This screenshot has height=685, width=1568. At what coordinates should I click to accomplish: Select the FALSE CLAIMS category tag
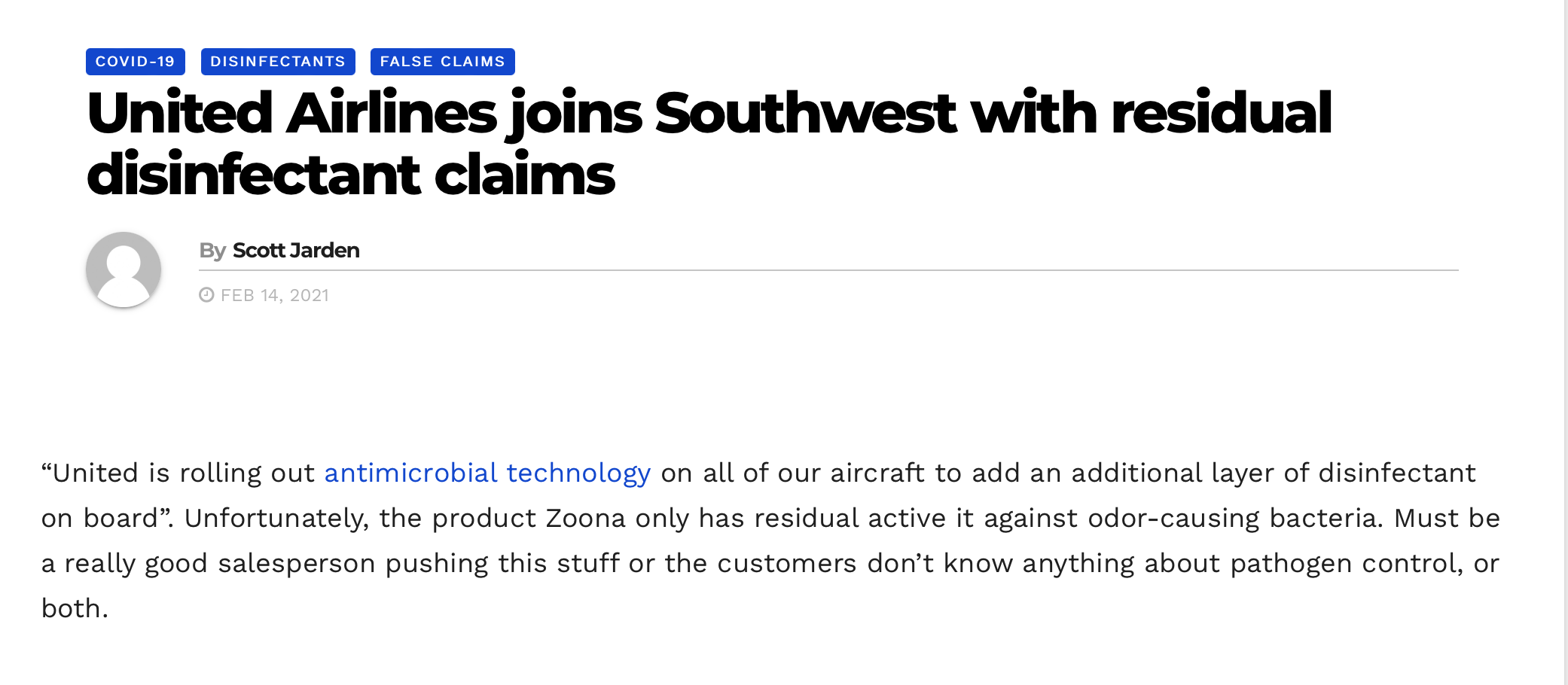tap(442, 62)
